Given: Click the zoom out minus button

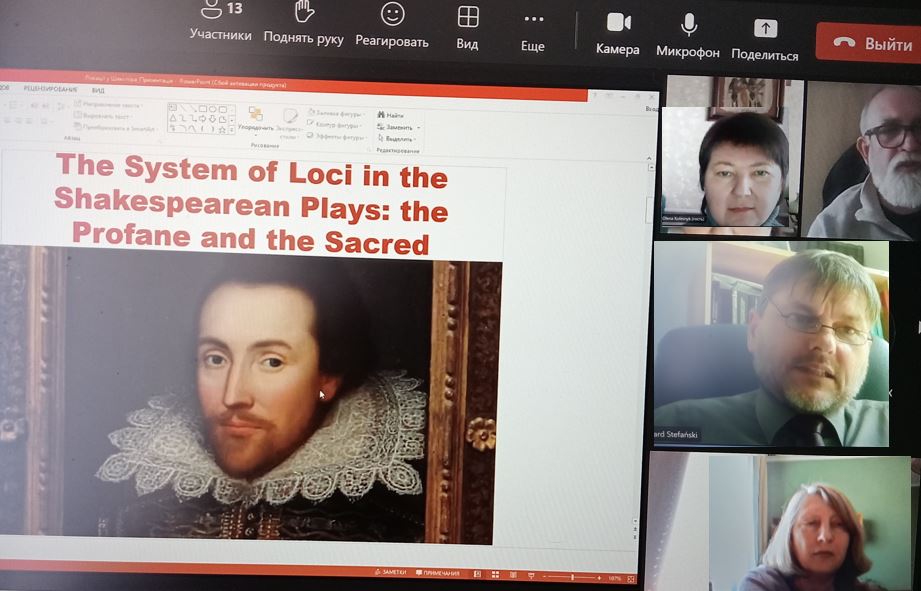Looking at the screenshot, I should [544, 577].
